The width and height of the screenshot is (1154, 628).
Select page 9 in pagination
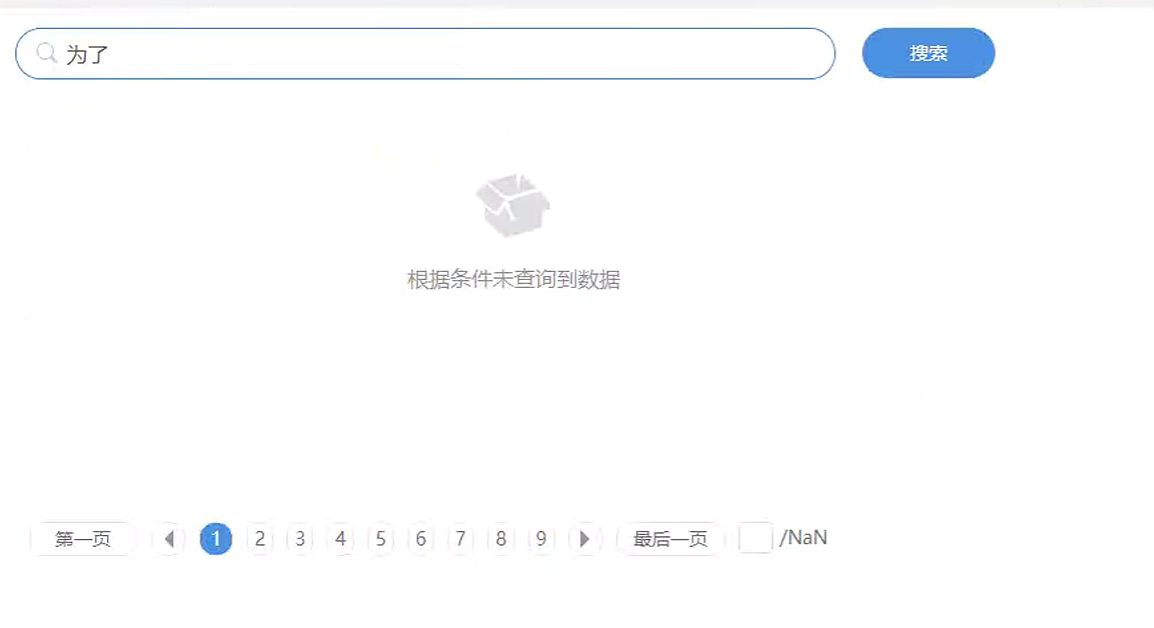[541, 539]
